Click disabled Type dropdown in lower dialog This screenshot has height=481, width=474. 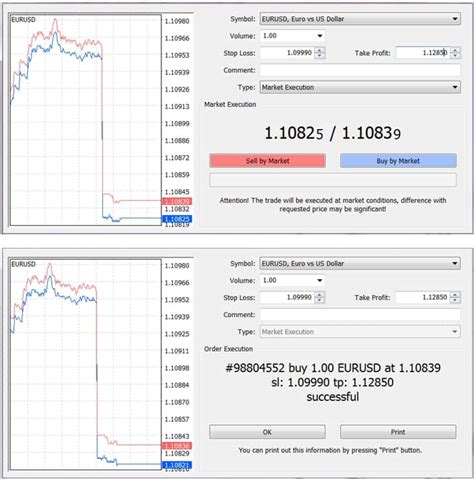[360, 332]
